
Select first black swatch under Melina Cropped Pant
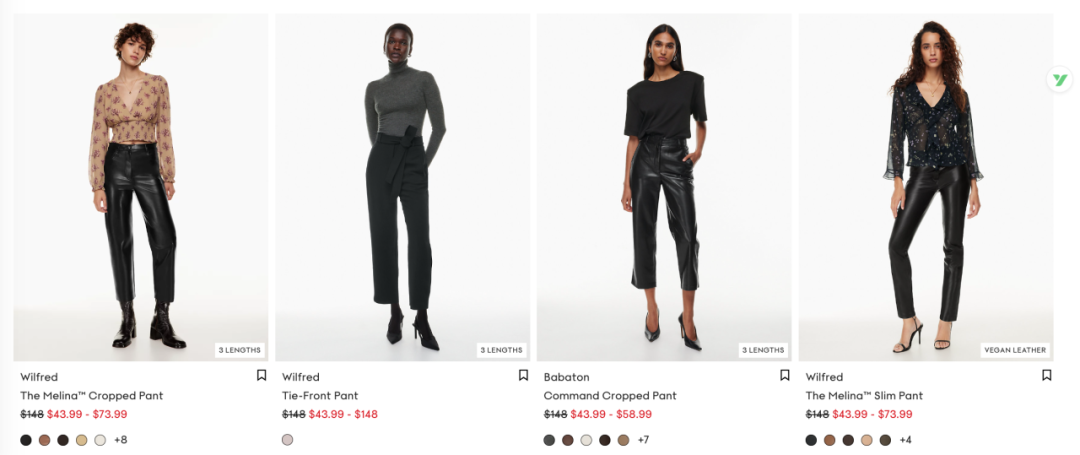click(x=26, y=440)
